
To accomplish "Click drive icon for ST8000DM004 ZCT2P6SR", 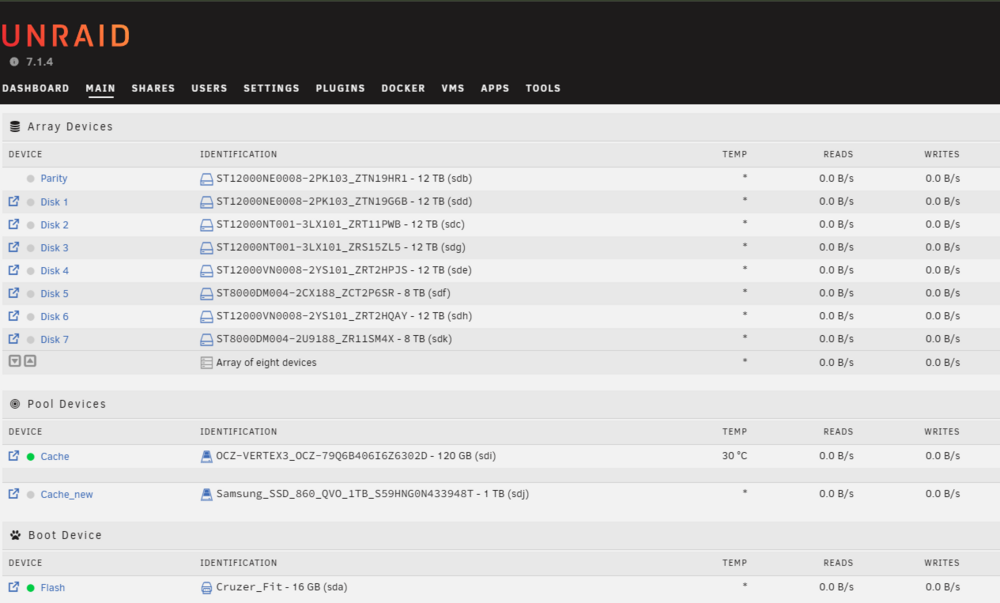I will pos(207,294).
